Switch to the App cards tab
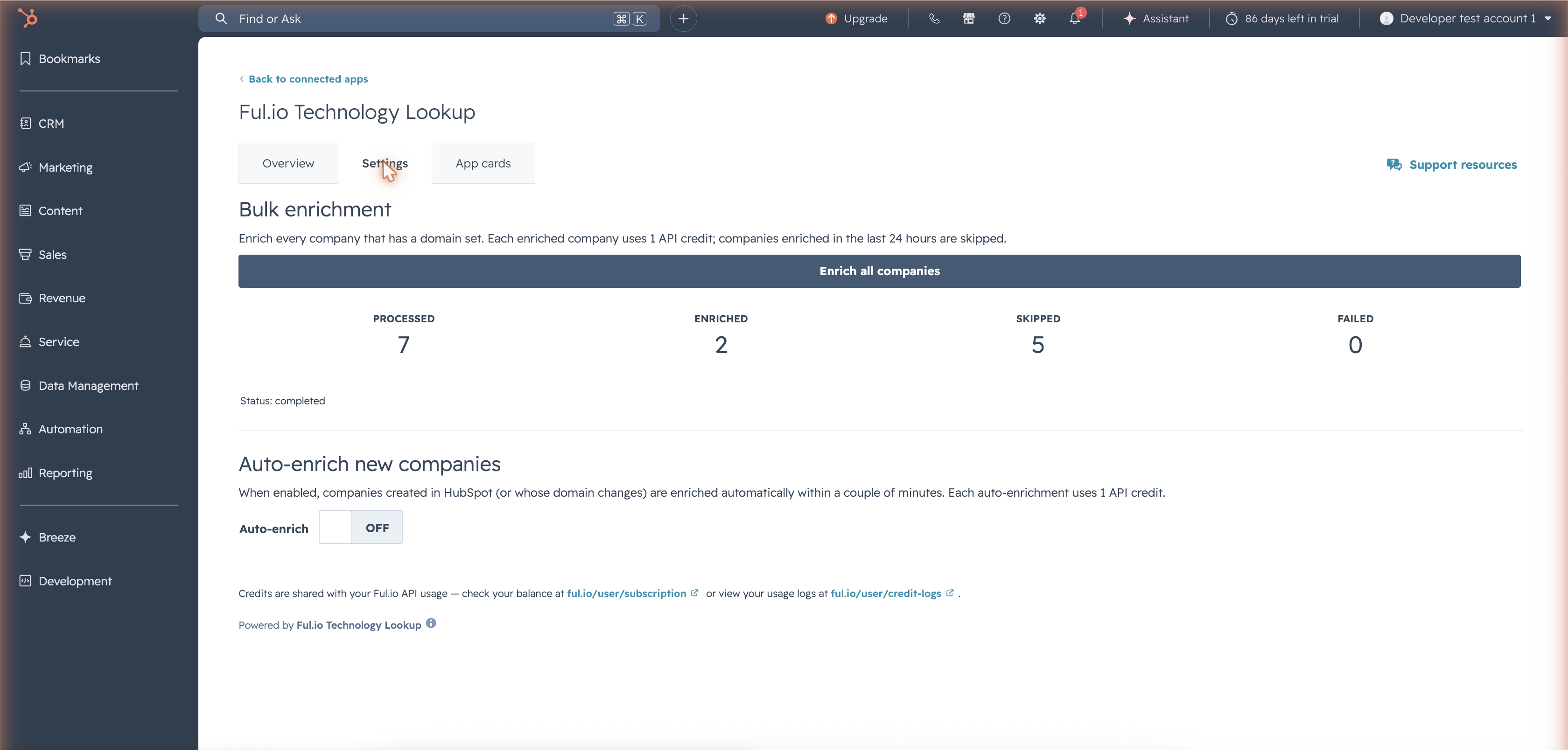Screen dimensions: 1568x750 483,163
